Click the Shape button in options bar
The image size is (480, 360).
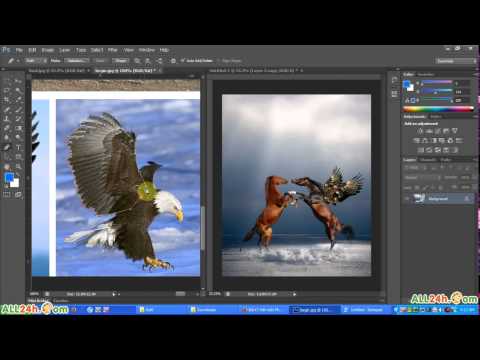[121, 61]
